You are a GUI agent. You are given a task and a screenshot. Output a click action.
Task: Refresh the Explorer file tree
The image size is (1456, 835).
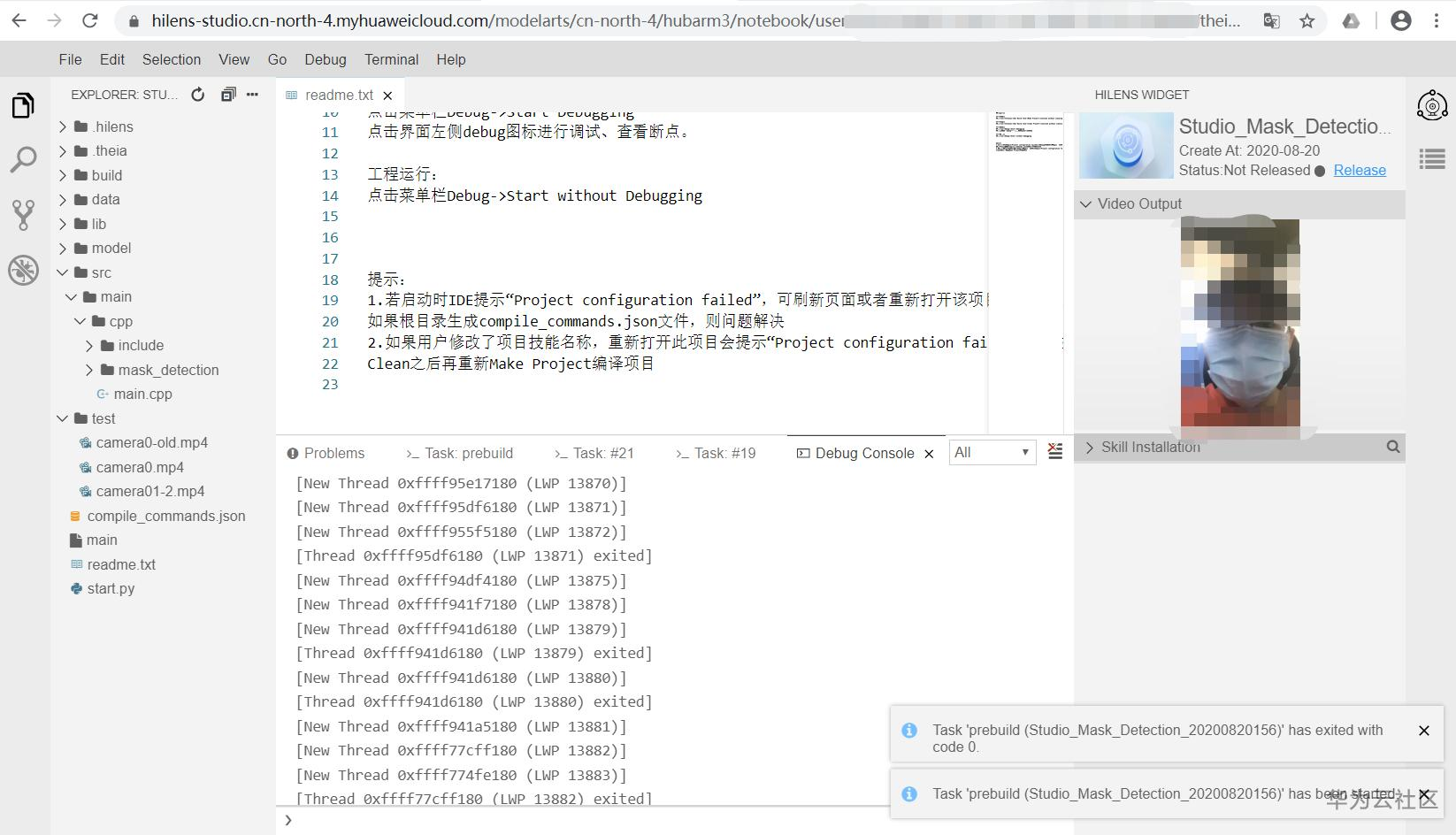coord(196,95)
